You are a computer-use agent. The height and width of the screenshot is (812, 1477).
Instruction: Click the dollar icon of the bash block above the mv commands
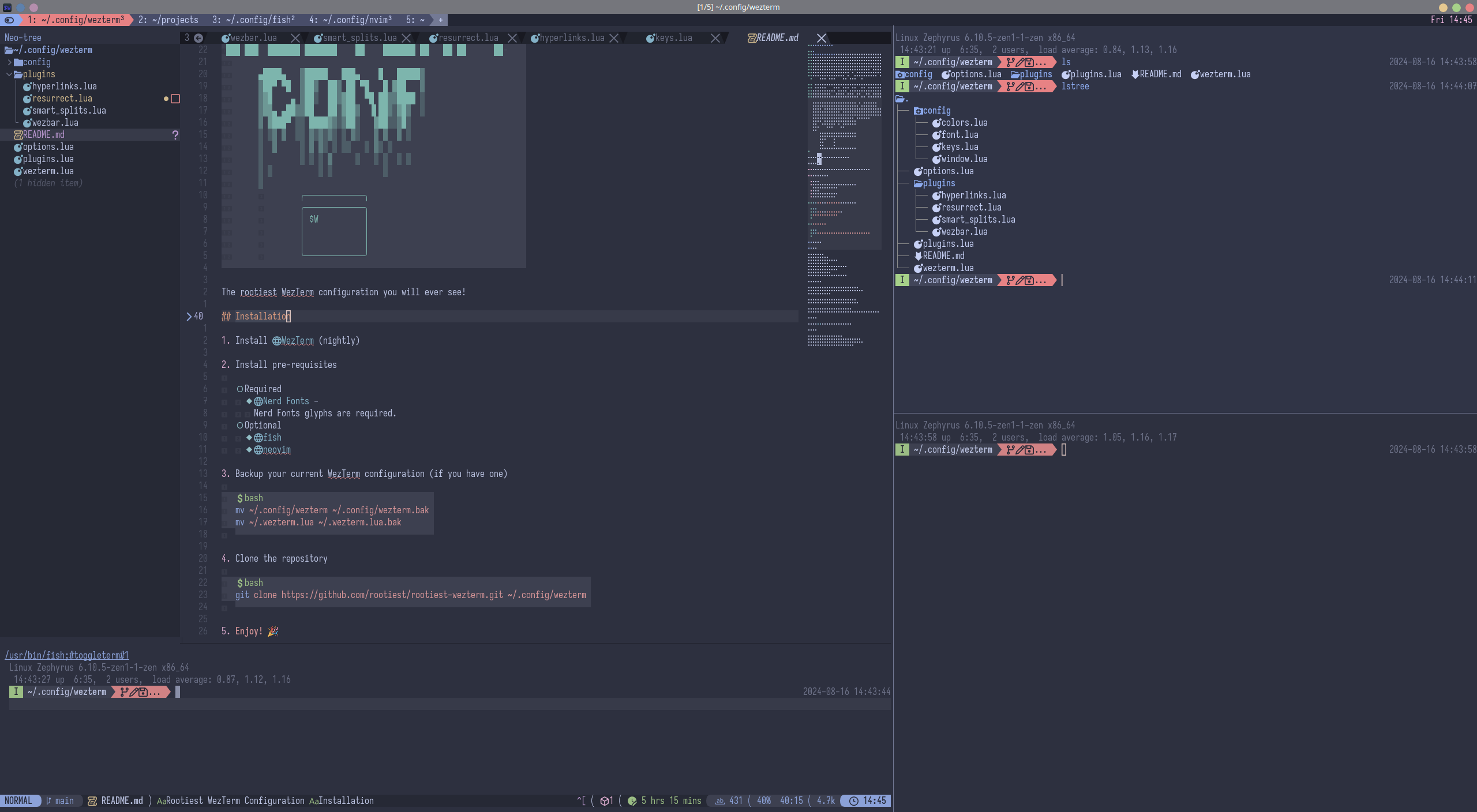240,498
